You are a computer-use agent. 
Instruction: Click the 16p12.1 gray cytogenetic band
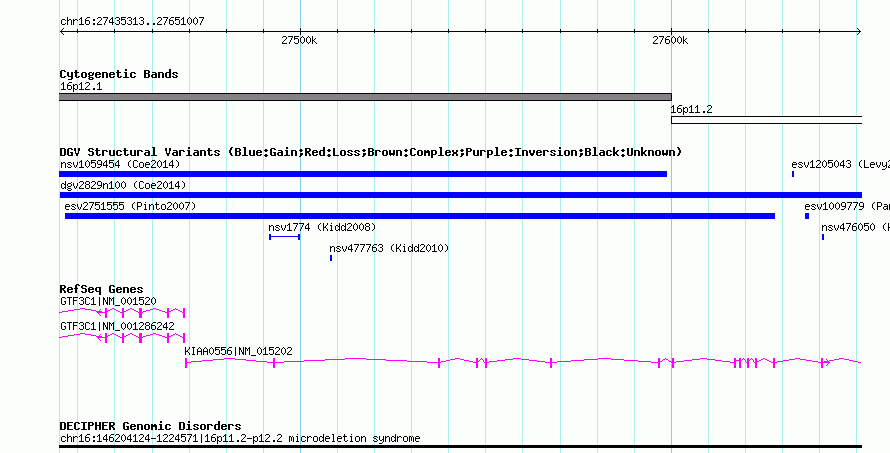pos(366,97)
